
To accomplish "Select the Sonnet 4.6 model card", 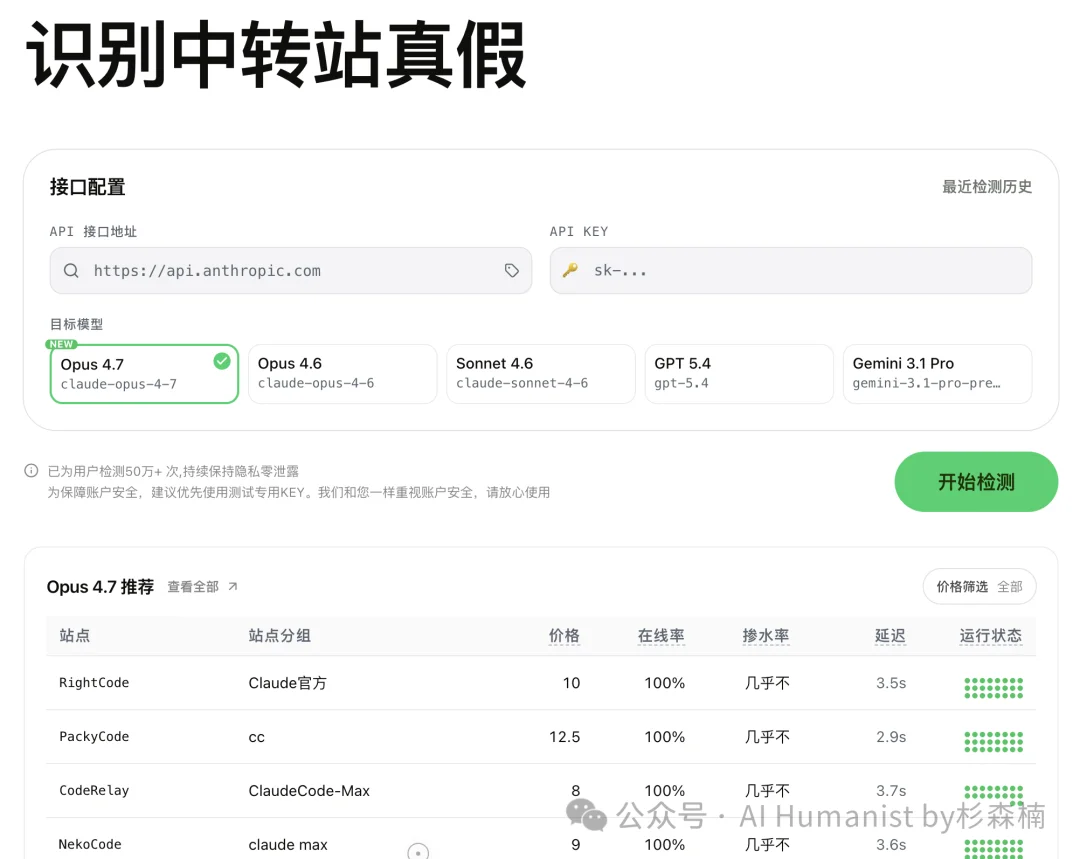I will coord(540,373).
